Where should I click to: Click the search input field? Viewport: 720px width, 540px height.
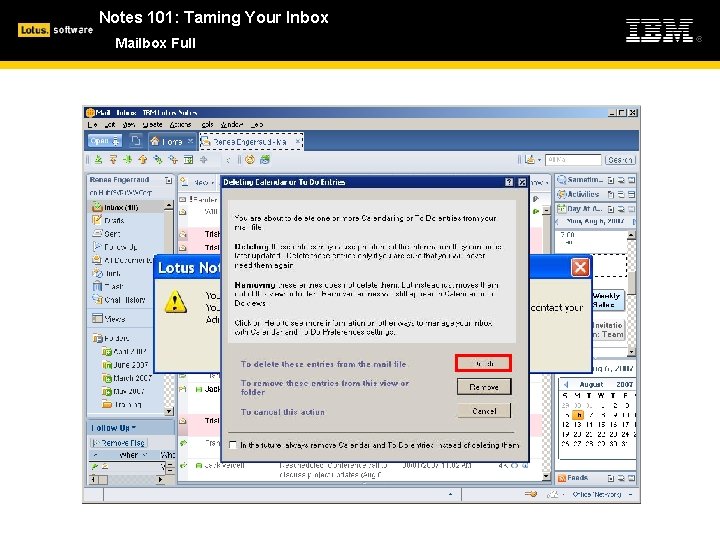pos(573,160)
